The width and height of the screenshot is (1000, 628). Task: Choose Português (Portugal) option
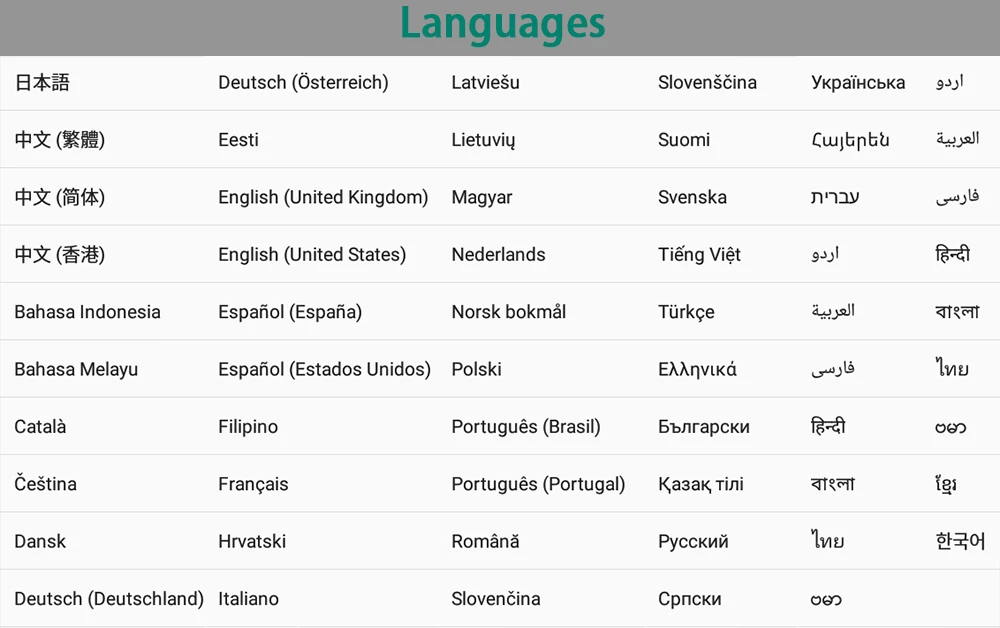538,484
